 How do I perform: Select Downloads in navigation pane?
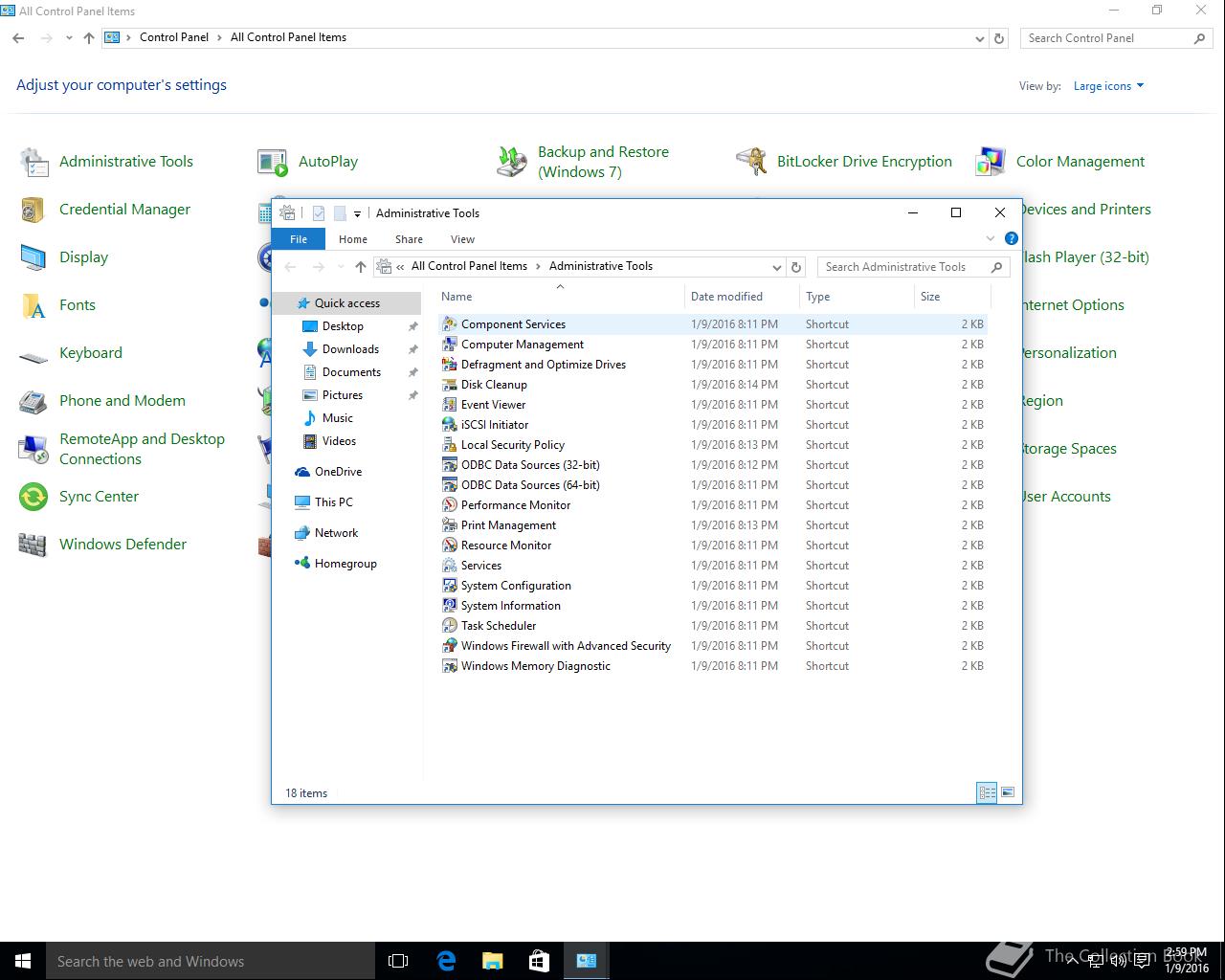[x=350, y=349]
